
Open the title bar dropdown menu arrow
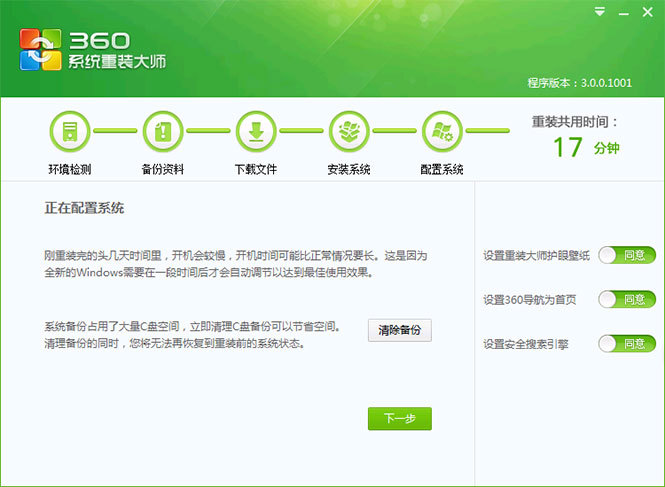[600, 12]
